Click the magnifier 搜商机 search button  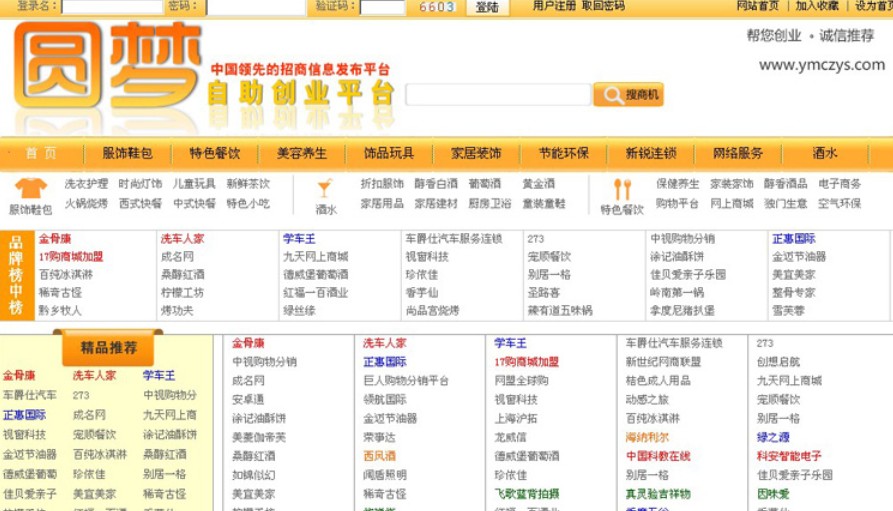coord(628,95)
